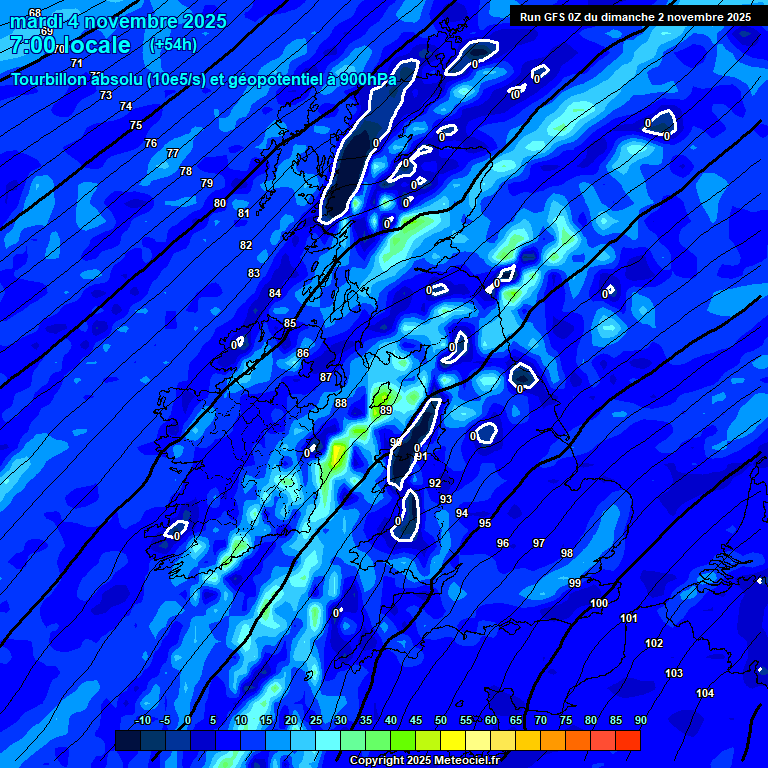This screenshot has width=768, height=768.
Task: Click the contour label '80'
Action: pyautogui.click(x=220, y=203)
